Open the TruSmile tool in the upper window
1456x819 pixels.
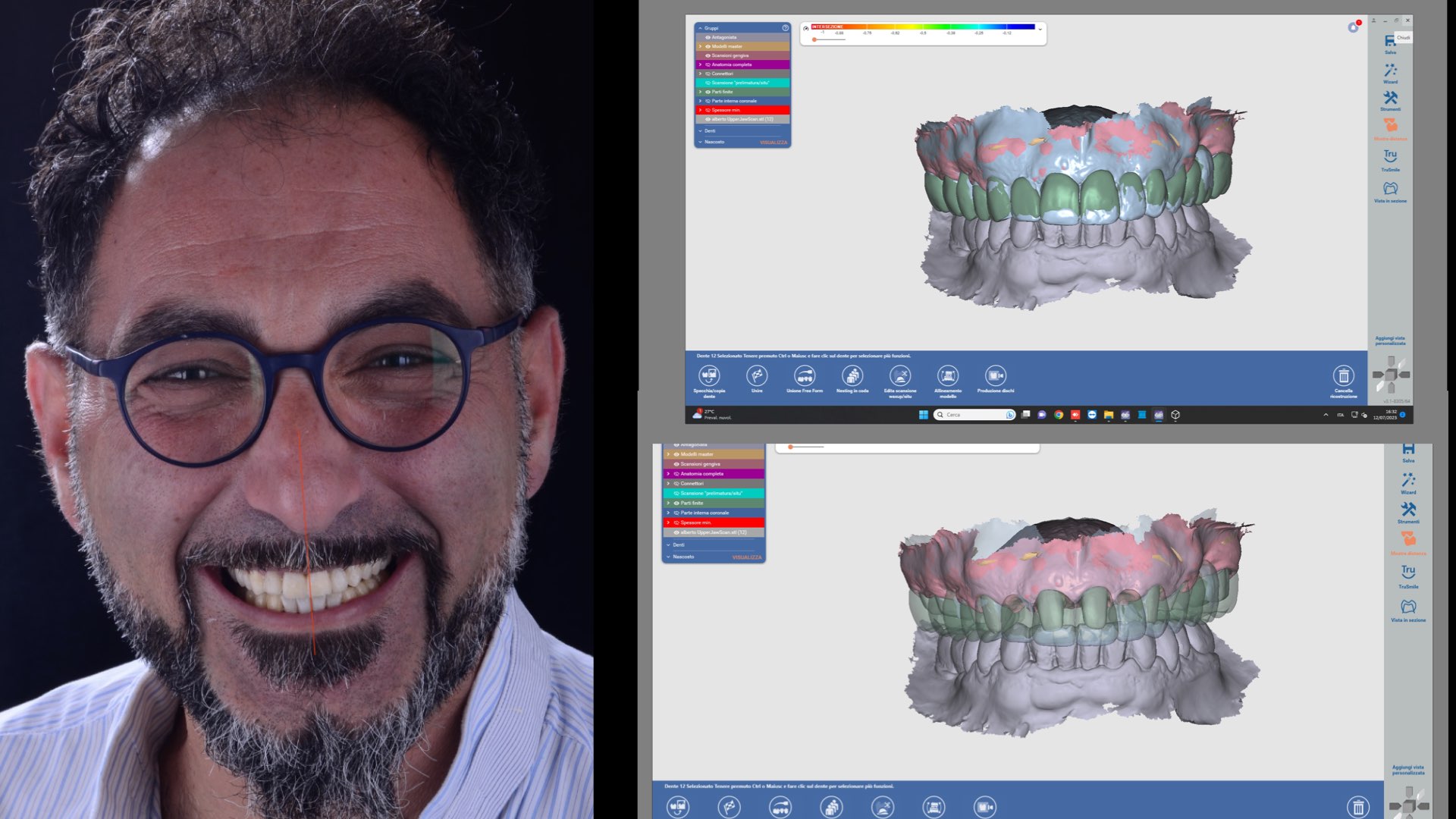1390,158
